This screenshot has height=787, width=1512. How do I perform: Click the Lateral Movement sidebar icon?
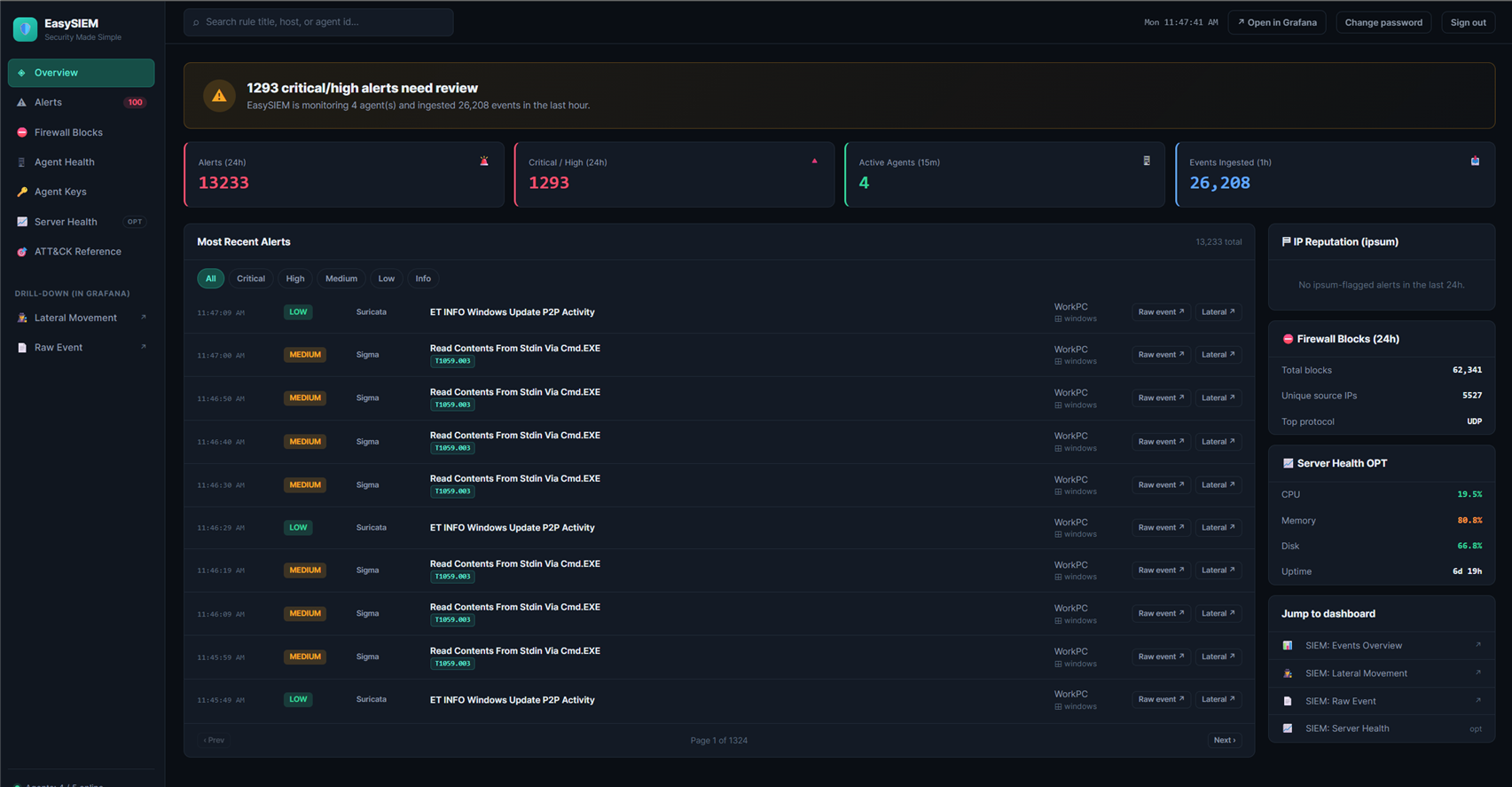tap(21, 318)
